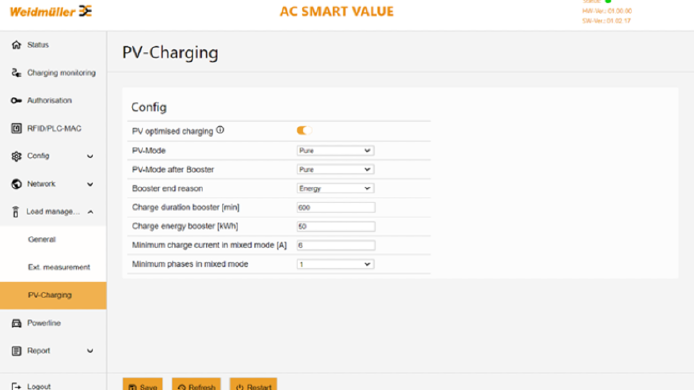
Task: Click the Logout link
Action: coord(39,386)
